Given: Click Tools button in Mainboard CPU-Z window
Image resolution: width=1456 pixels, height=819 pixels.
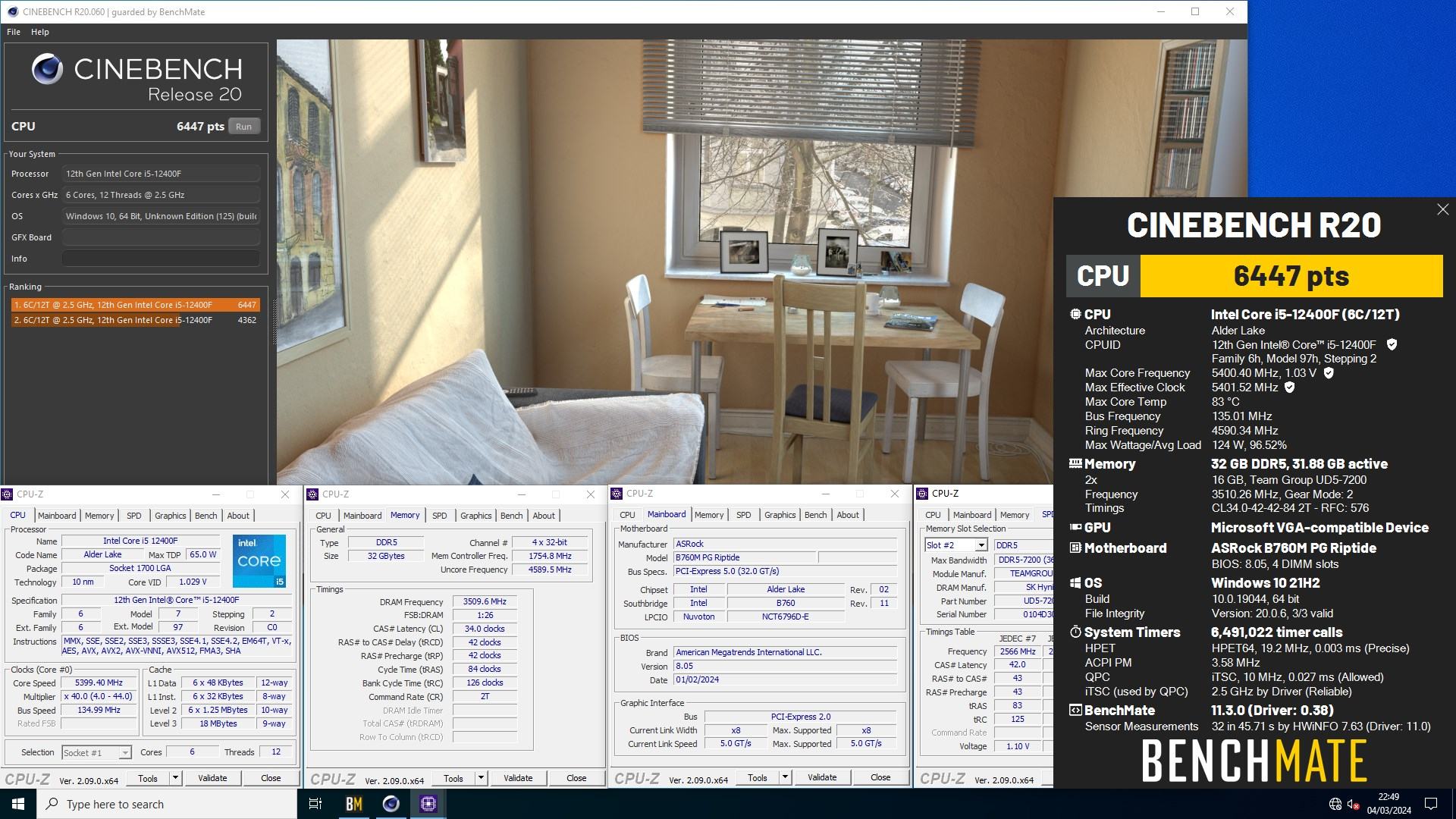Looking at the screenshot, I should click(x=758, y=777).
